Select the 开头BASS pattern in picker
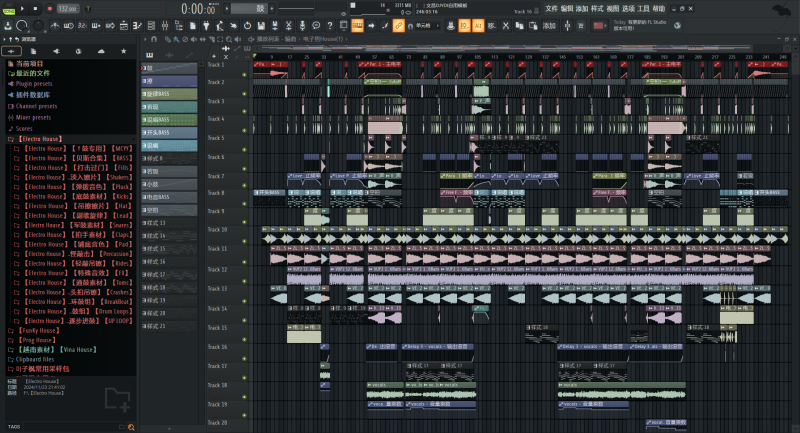 169,133
